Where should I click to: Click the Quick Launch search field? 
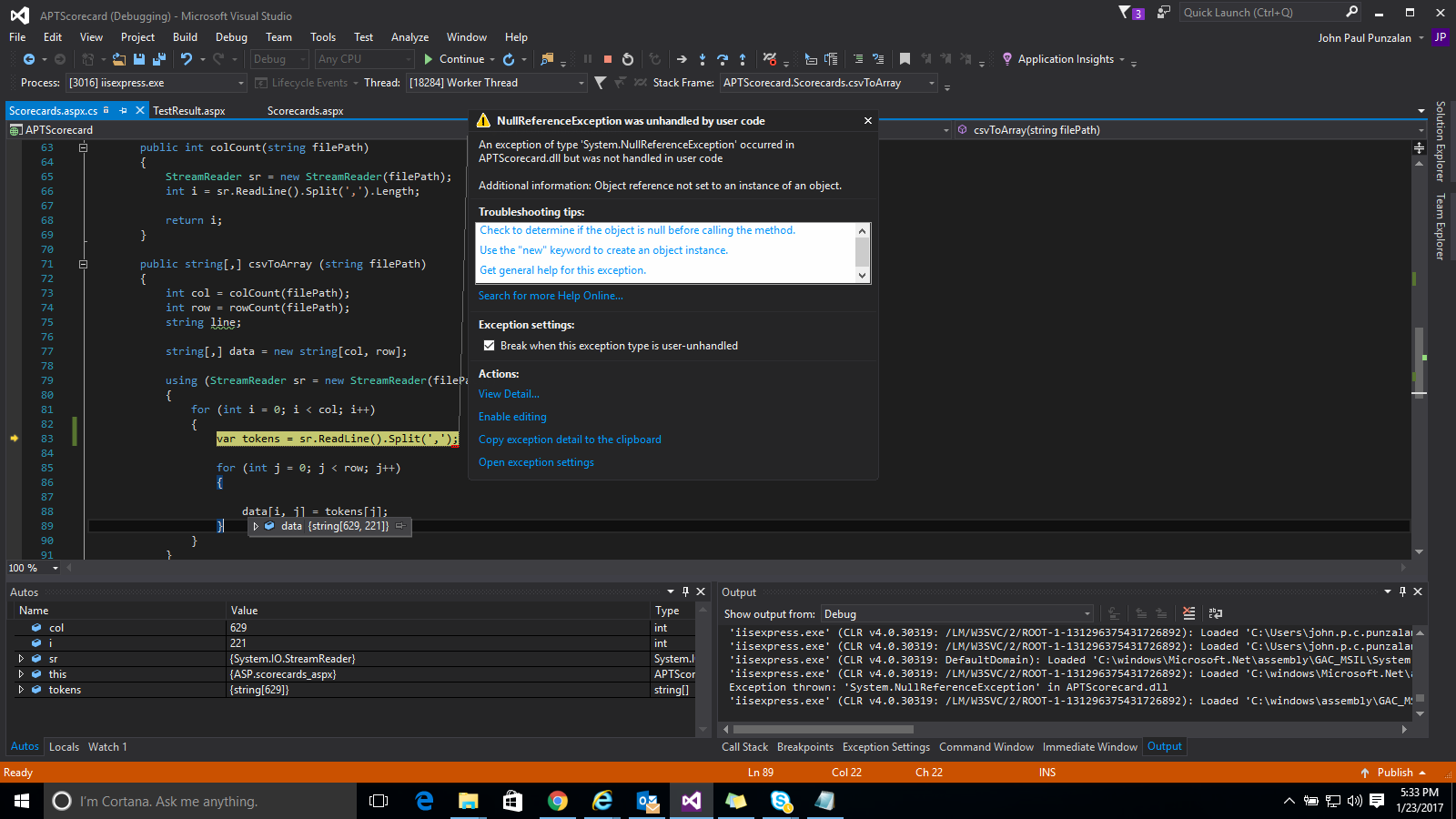[1260, 12]
